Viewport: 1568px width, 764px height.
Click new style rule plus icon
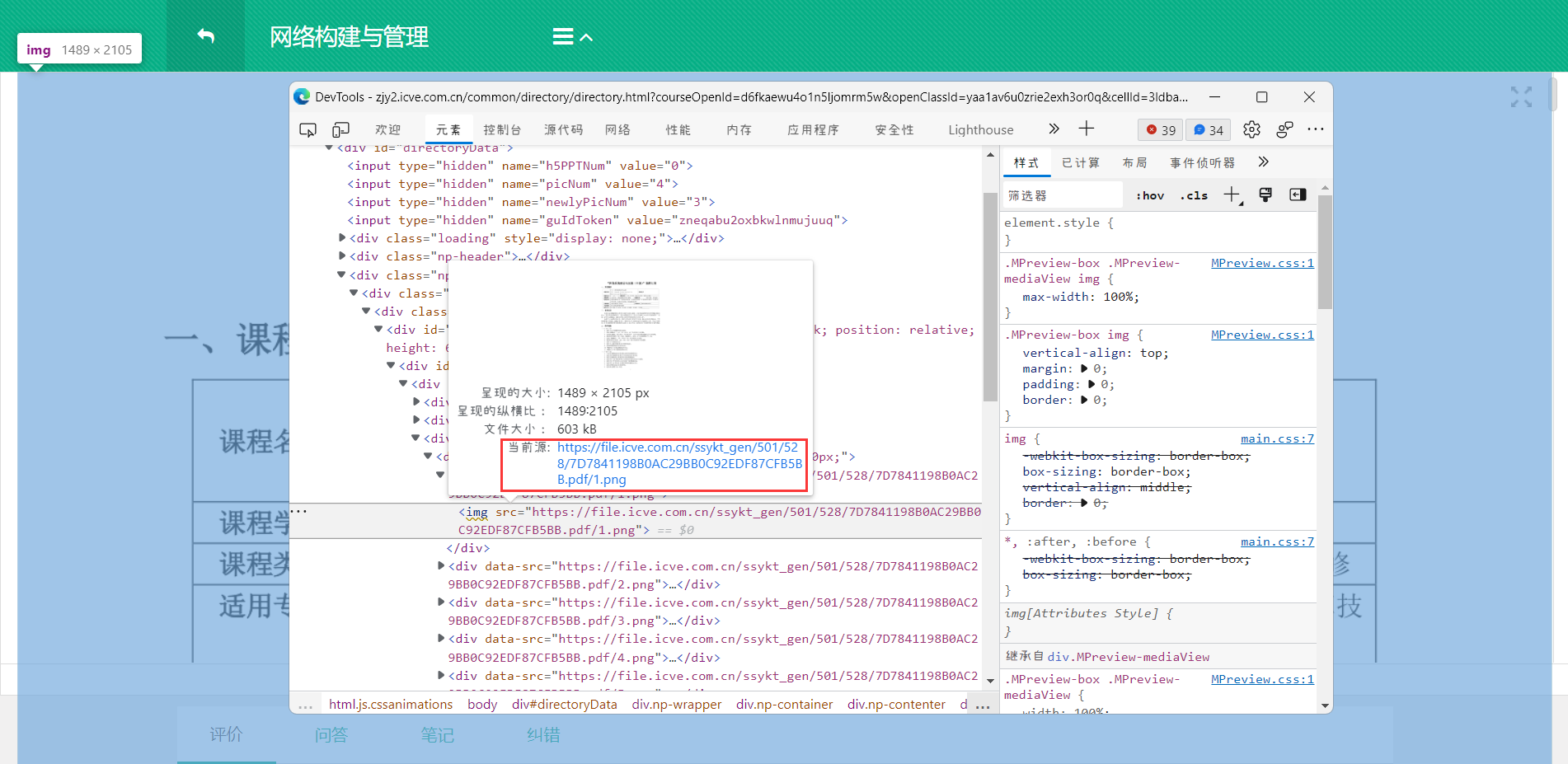1232,195
